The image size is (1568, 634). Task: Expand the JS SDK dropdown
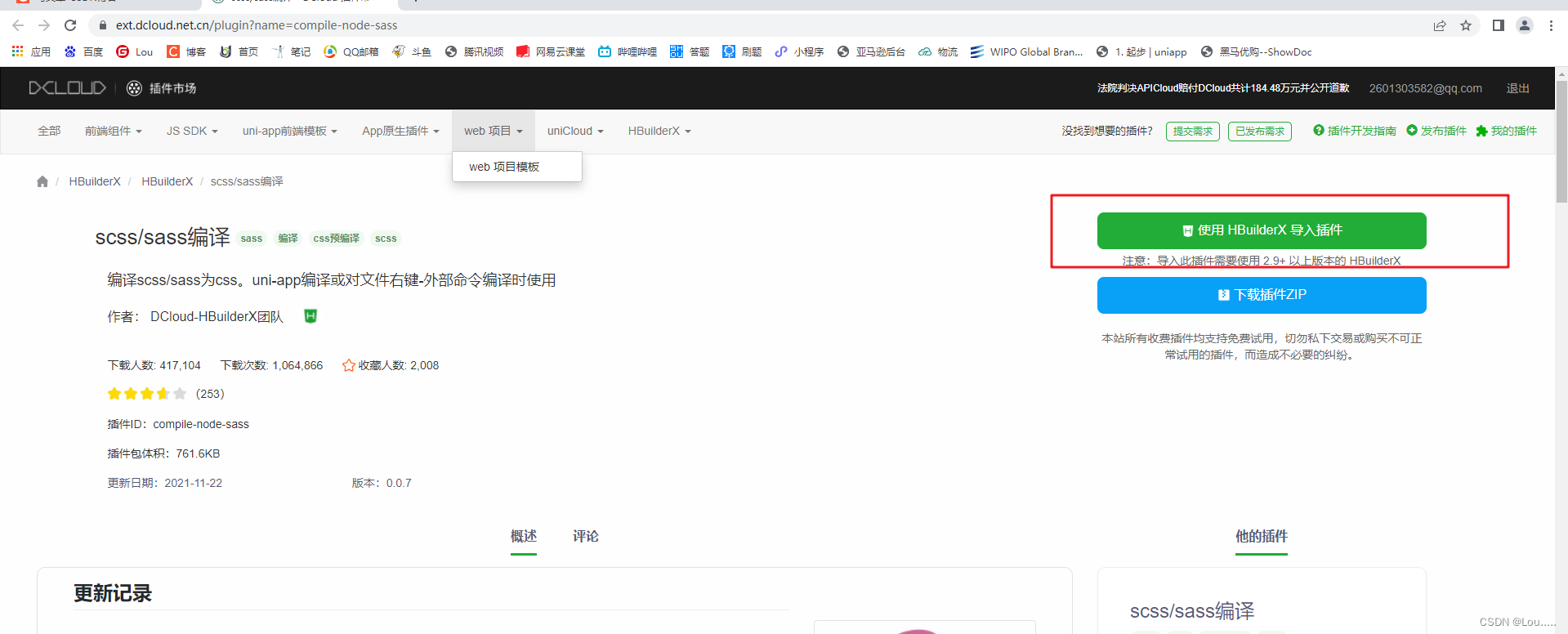coord(192,131)
